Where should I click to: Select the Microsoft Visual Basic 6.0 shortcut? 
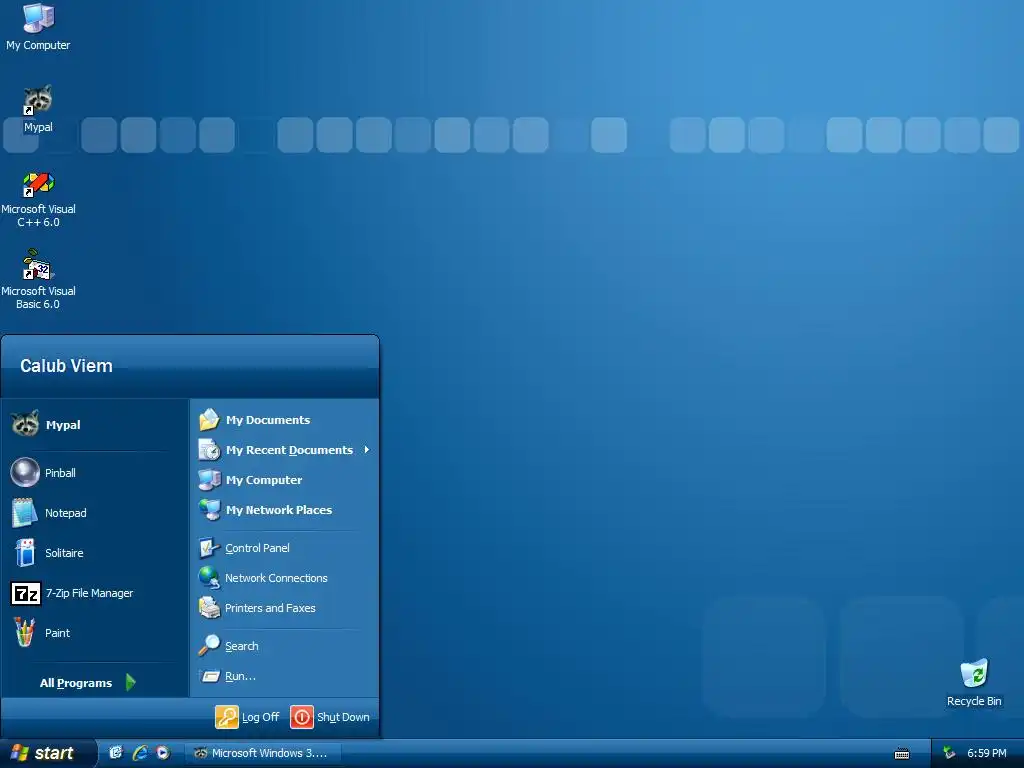38,280
